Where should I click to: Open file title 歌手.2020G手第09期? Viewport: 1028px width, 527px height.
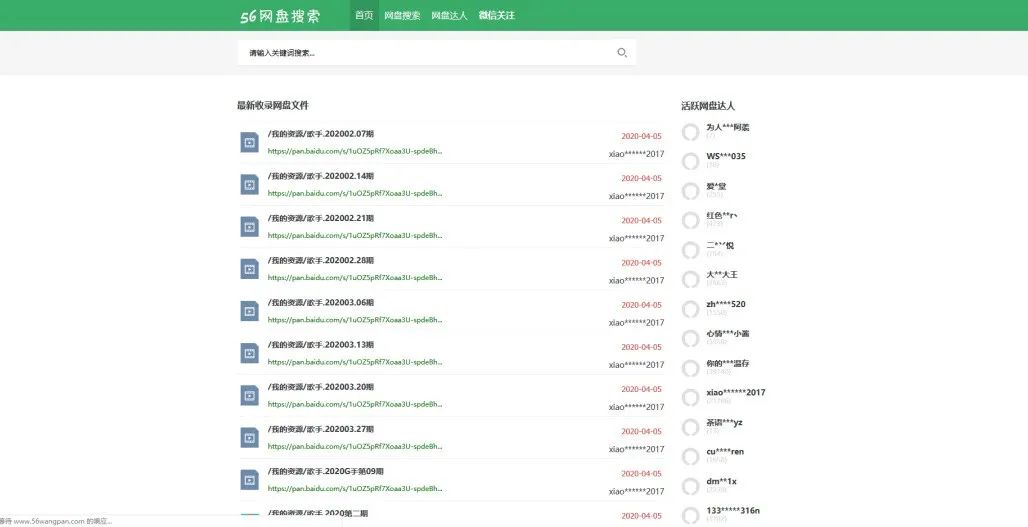tap(326, 471)
